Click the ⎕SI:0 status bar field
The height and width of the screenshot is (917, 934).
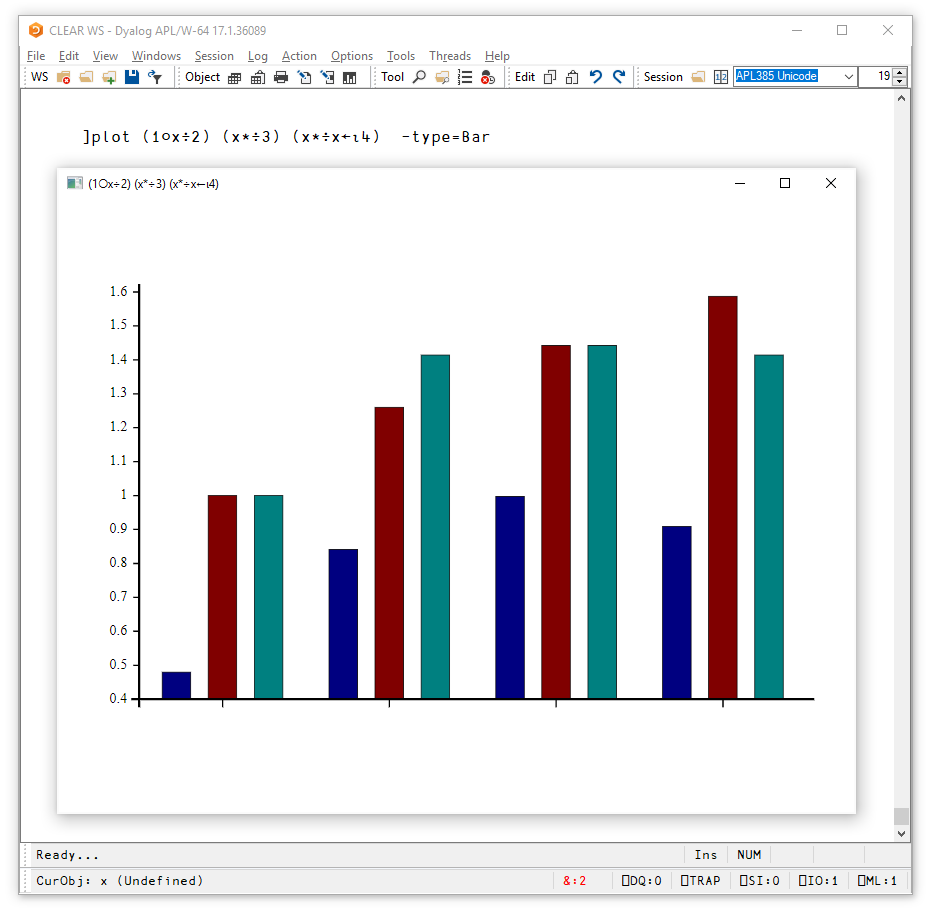(759, 881)
